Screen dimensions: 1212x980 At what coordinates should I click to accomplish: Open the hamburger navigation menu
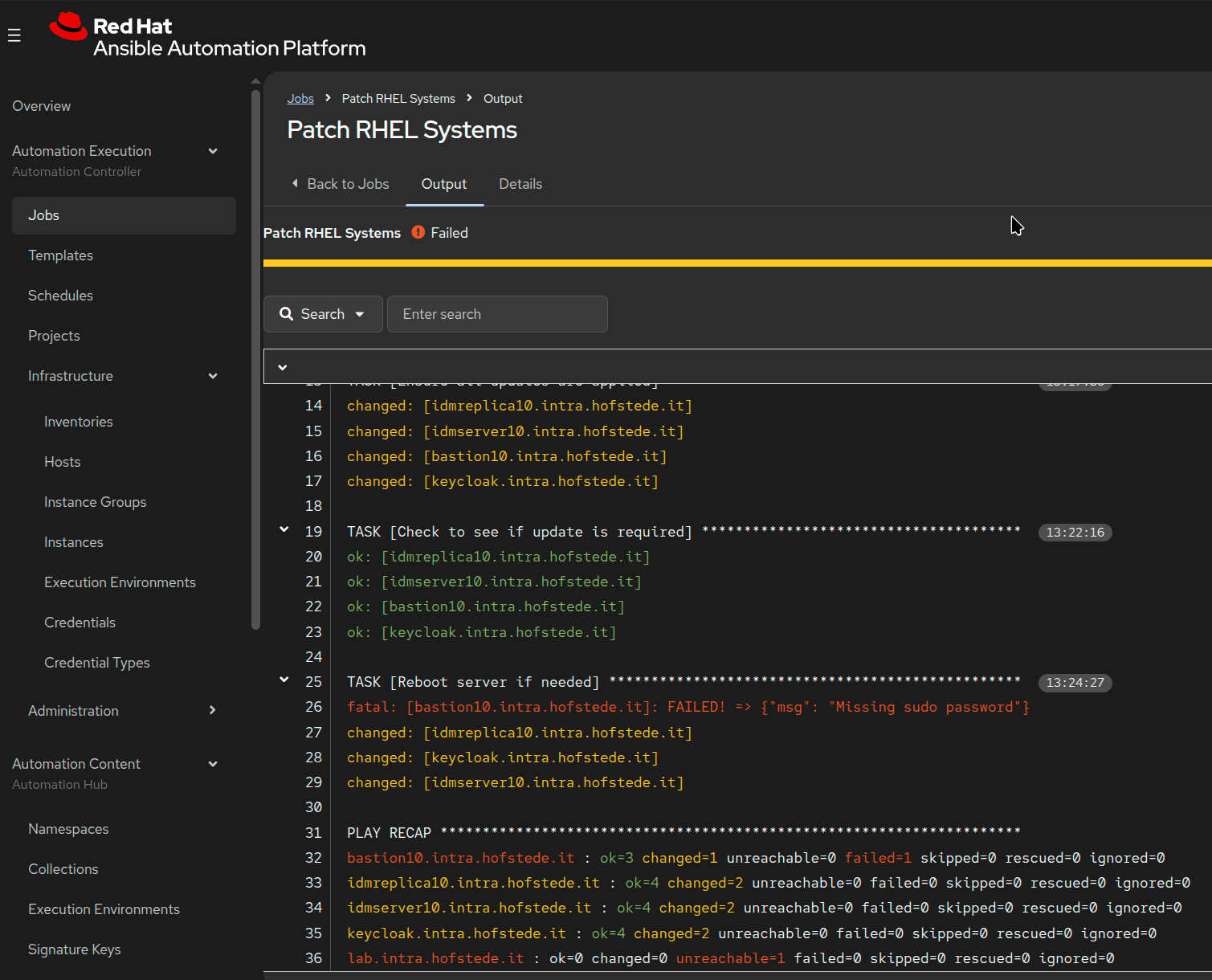[x=14, y=35]
